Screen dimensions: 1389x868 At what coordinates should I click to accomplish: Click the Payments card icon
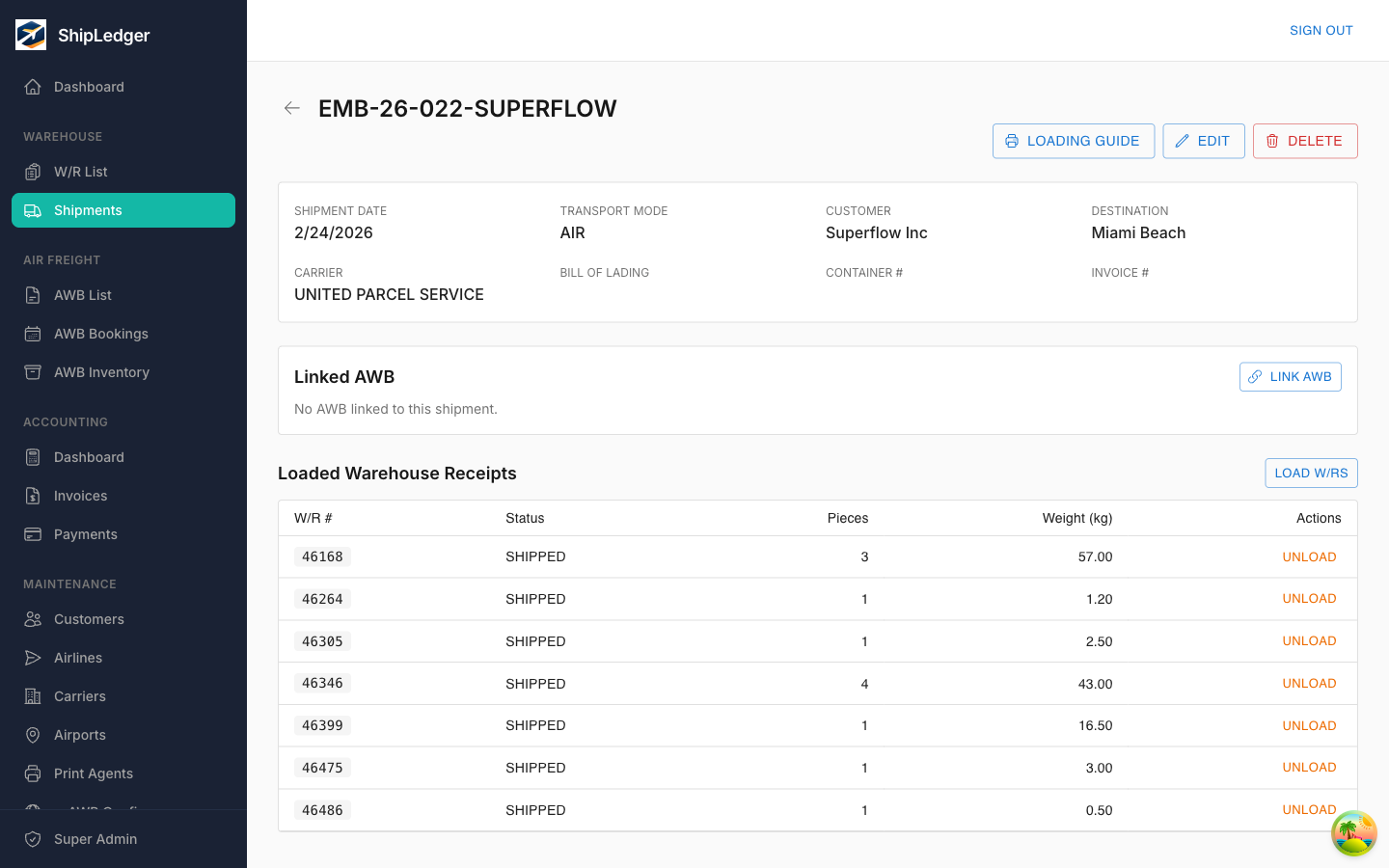point(33,534)
